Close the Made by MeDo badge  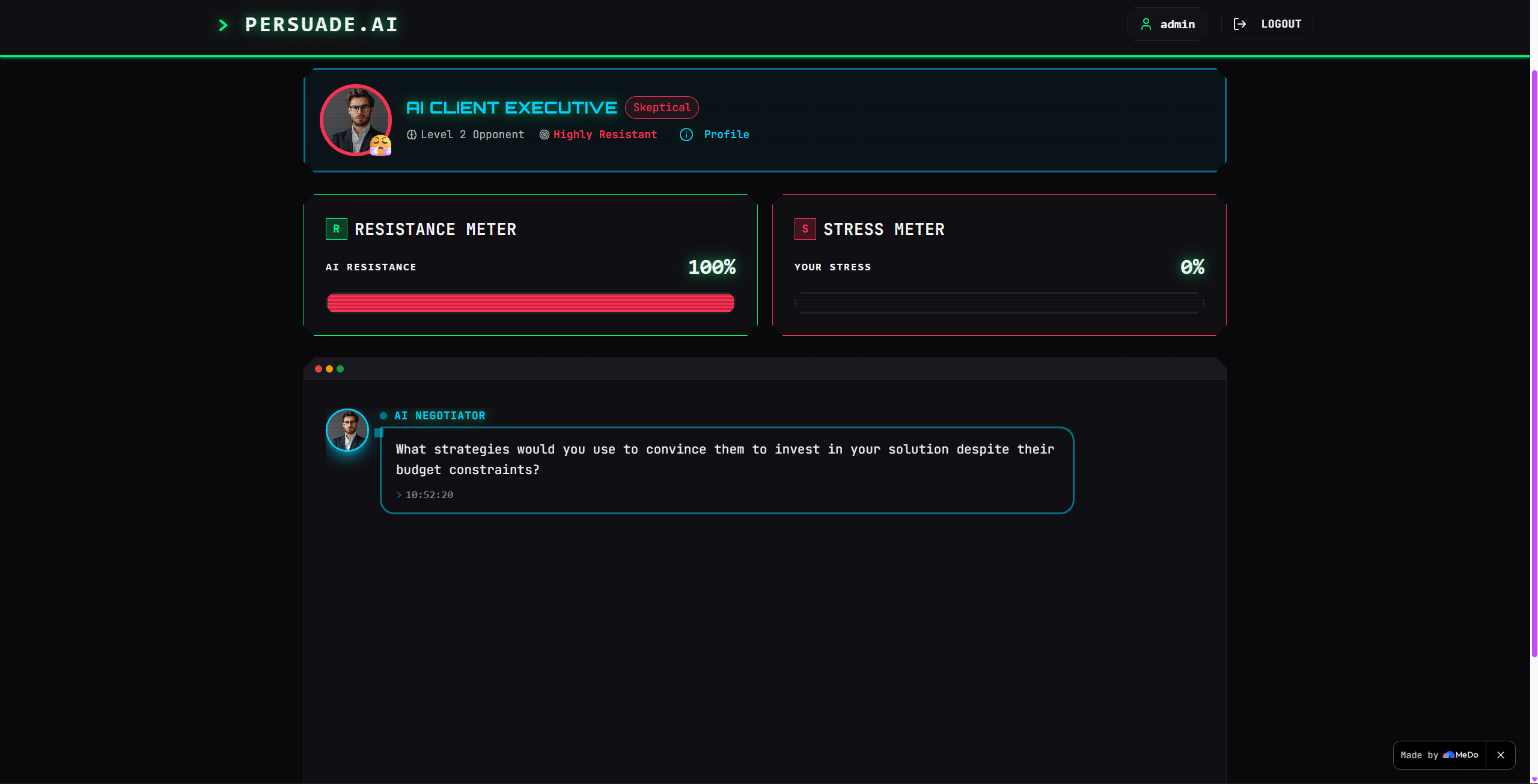click(1501, 755)
